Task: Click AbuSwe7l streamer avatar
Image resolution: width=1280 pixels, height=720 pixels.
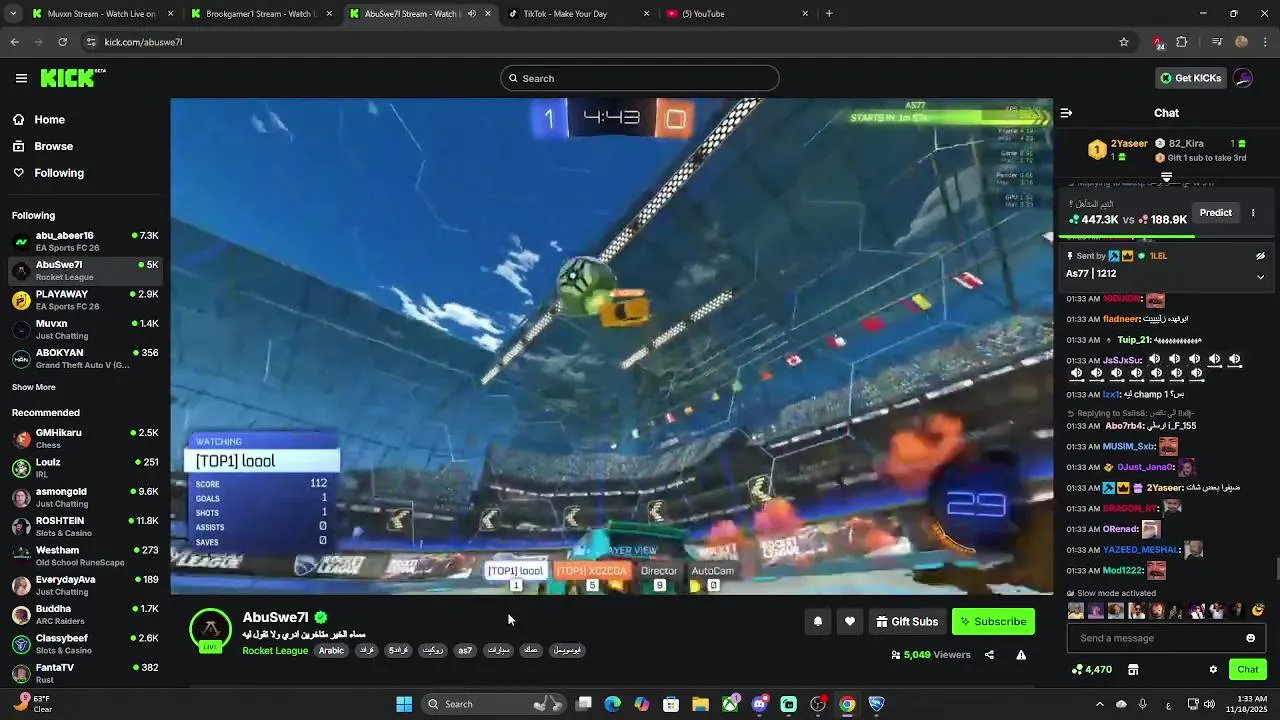Action: tap(210, 630)
